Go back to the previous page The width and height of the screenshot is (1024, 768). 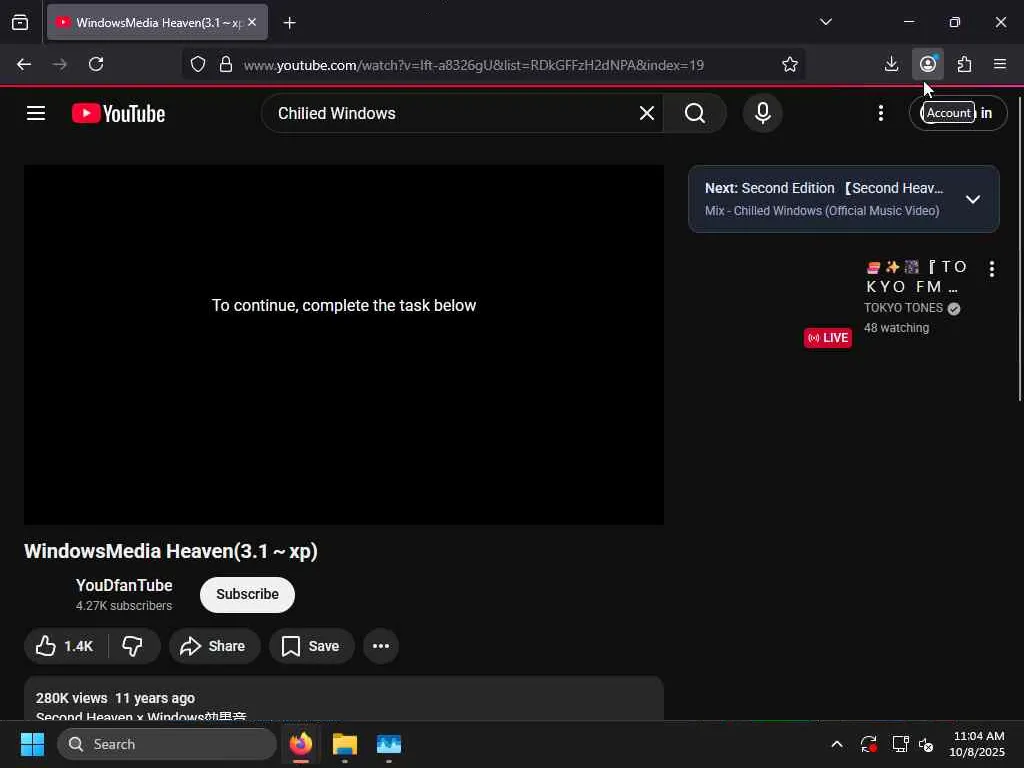tap(24, 64)
